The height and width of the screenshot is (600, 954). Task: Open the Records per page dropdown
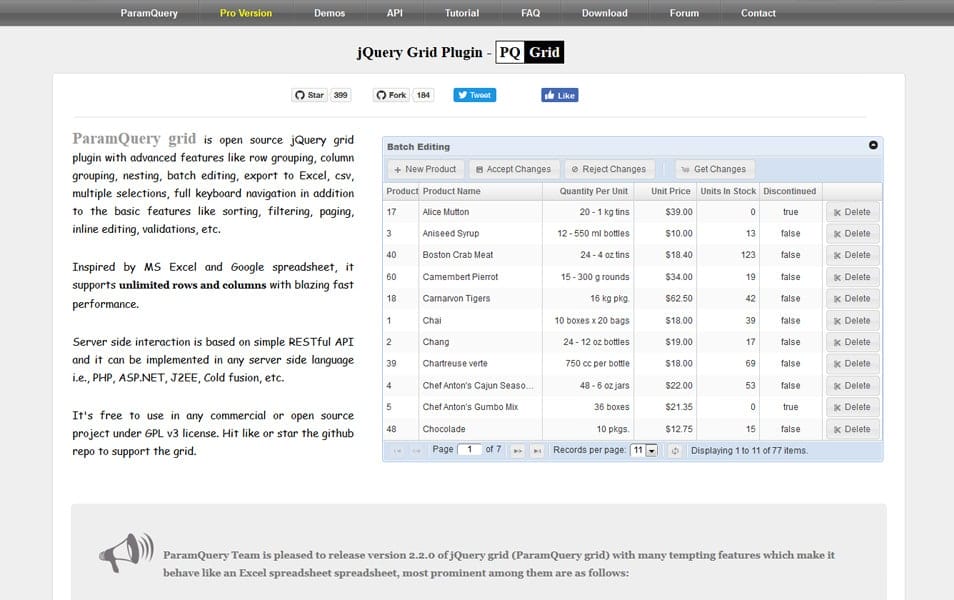click(644, 450)
